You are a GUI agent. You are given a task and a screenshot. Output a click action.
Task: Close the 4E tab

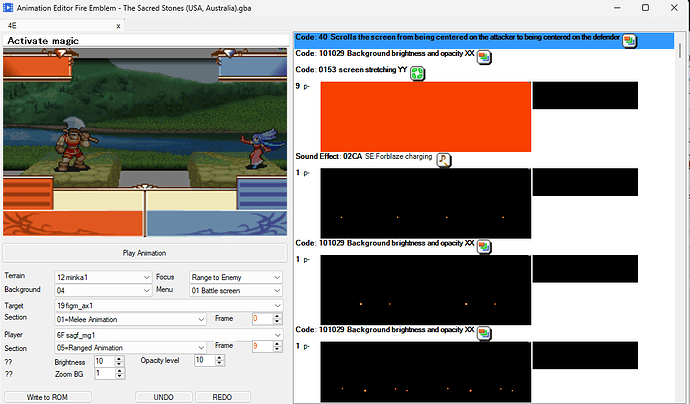coord(118,26)
